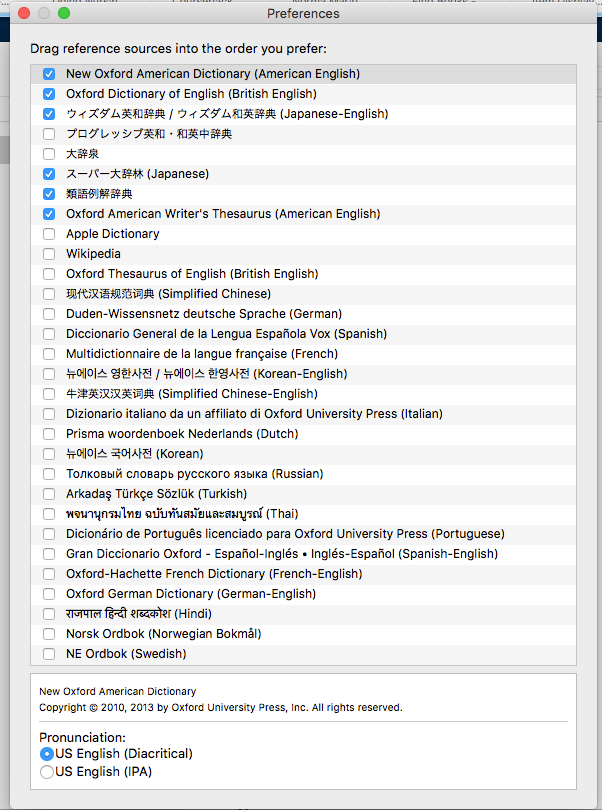Check Diccionario General Española Vox checkbox
The image size is (602, 810).
click(x=49, y=334)
